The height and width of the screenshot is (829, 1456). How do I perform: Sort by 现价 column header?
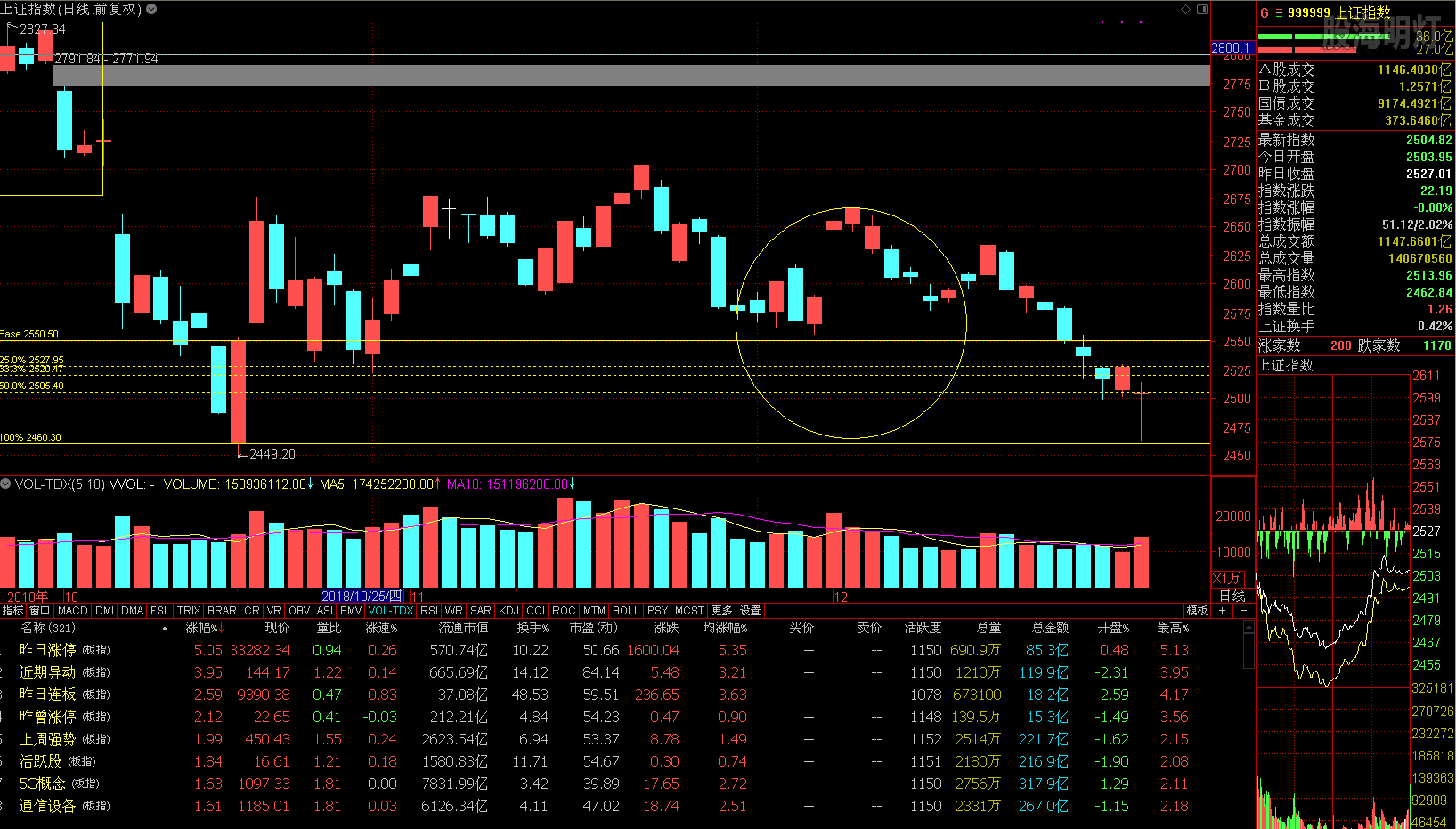[277, 628]
